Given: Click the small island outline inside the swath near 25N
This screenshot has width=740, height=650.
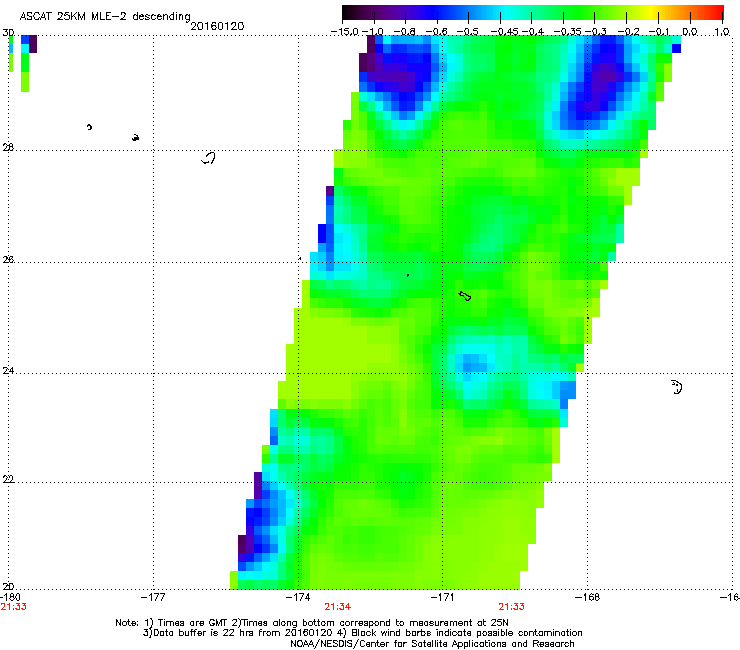Looking at the screenshot, I should tap(464, 296).
